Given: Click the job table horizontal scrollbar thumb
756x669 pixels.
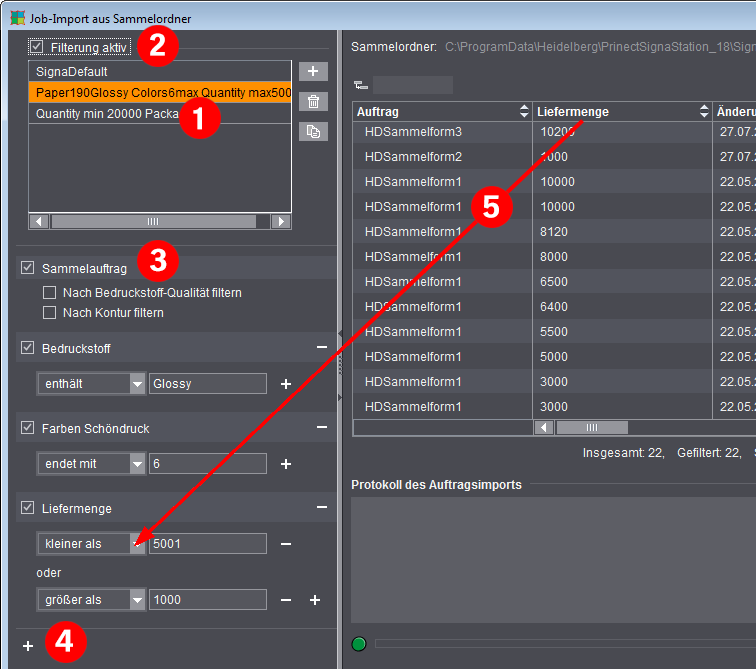Looking at the screenshot, I should (592, 428).
